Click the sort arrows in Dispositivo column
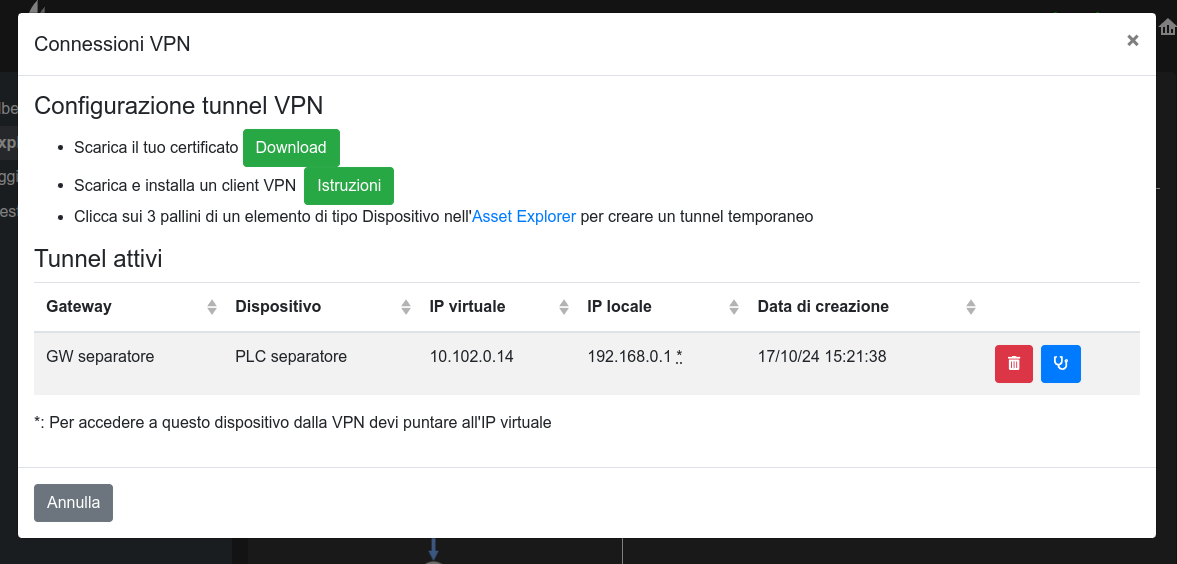This screenshot has height=564, width=1177. click(x=406, y=307)
